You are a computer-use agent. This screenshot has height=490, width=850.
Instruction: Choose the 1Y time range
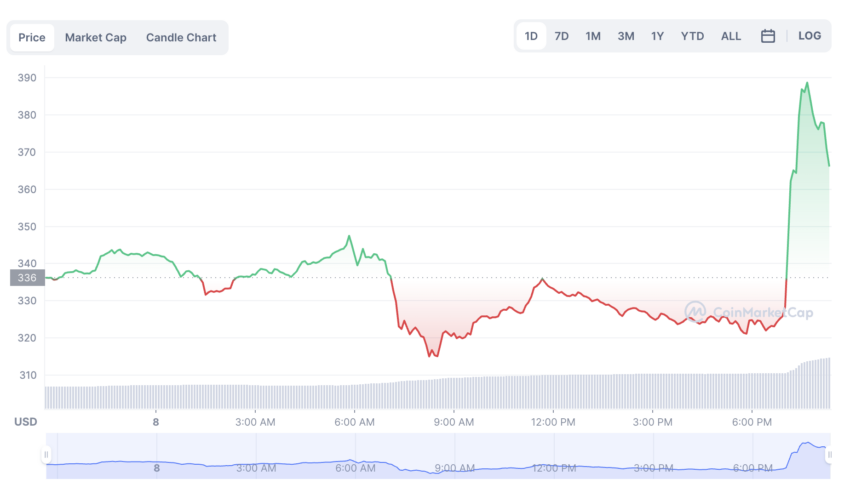657,36
